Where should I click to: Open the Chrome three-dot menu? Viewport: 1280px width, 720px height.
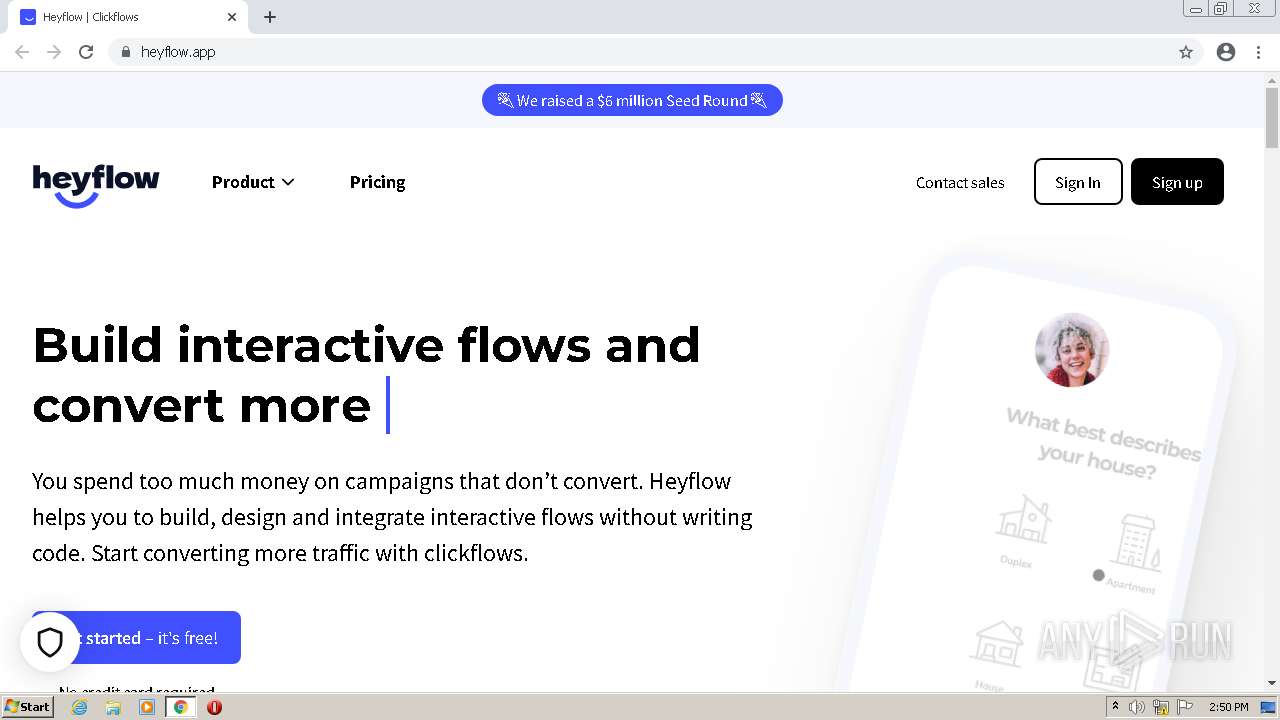1258,52
